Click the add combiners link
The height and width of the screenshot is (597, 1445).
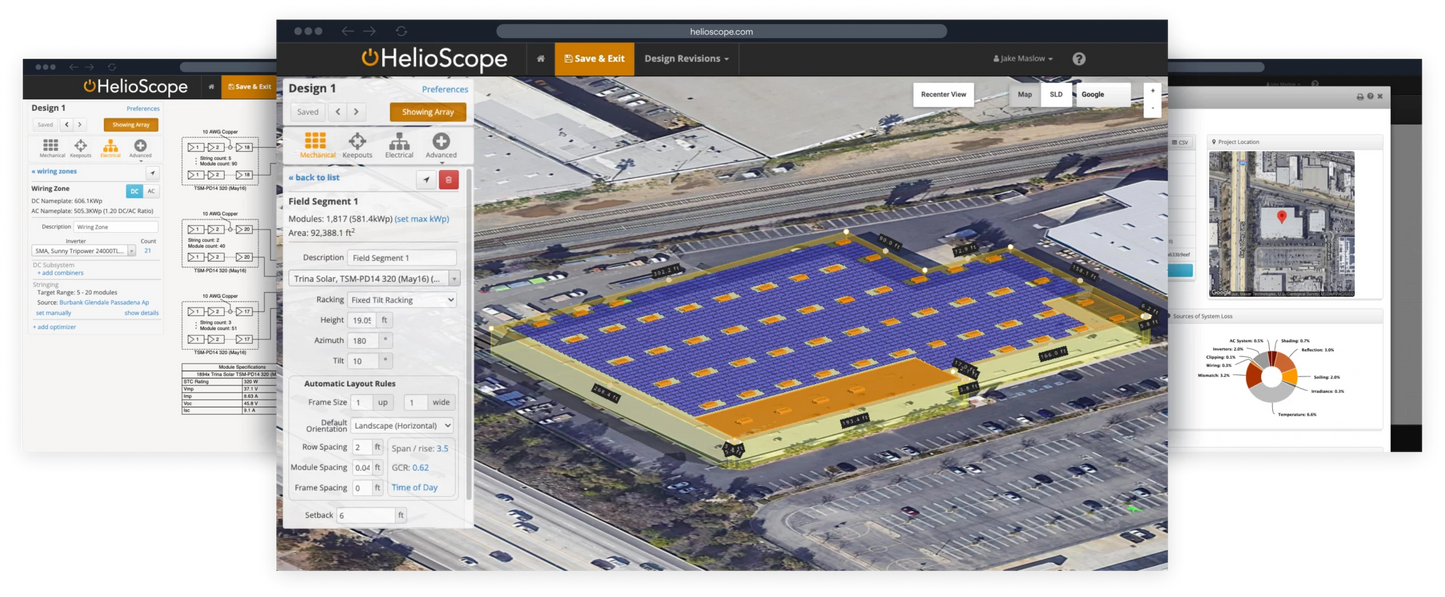tap(59, 273)
